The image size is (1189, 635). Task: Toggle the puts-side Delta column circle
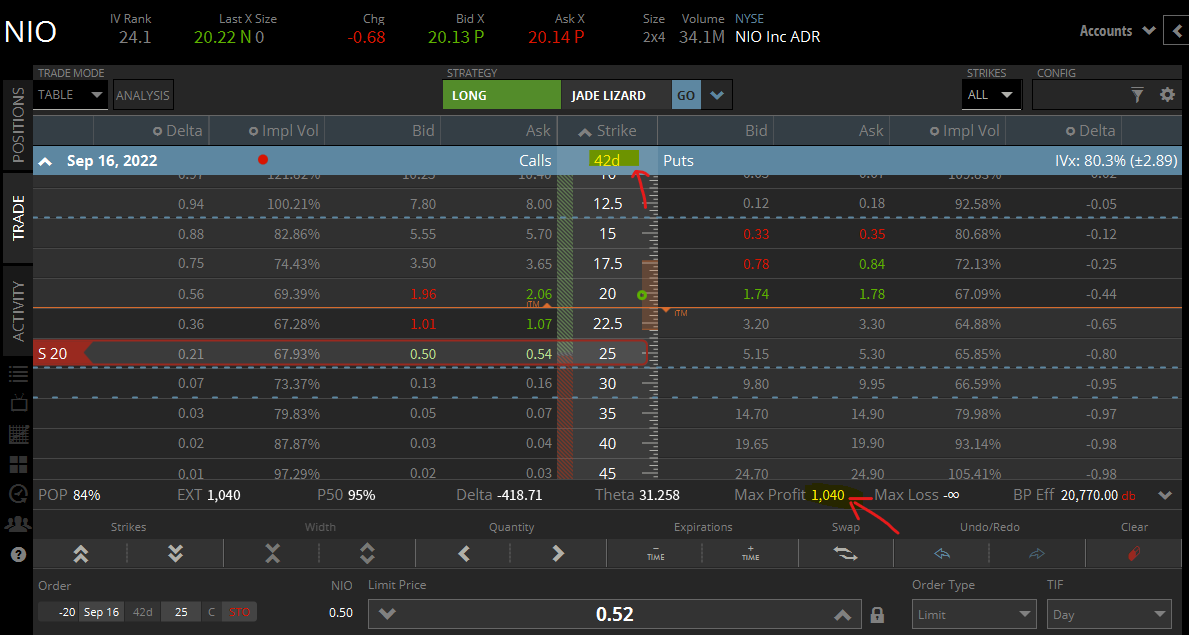click(x=1070, y=131)
